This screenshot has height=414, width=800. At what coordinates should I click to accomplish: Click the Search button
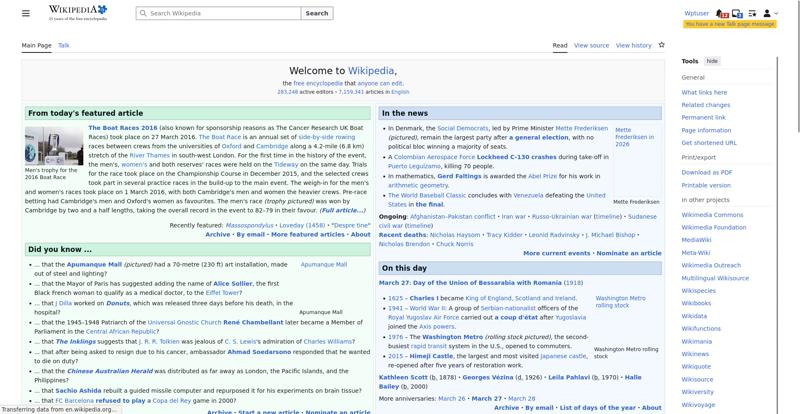pyautogui.click(x=316, y=14)
